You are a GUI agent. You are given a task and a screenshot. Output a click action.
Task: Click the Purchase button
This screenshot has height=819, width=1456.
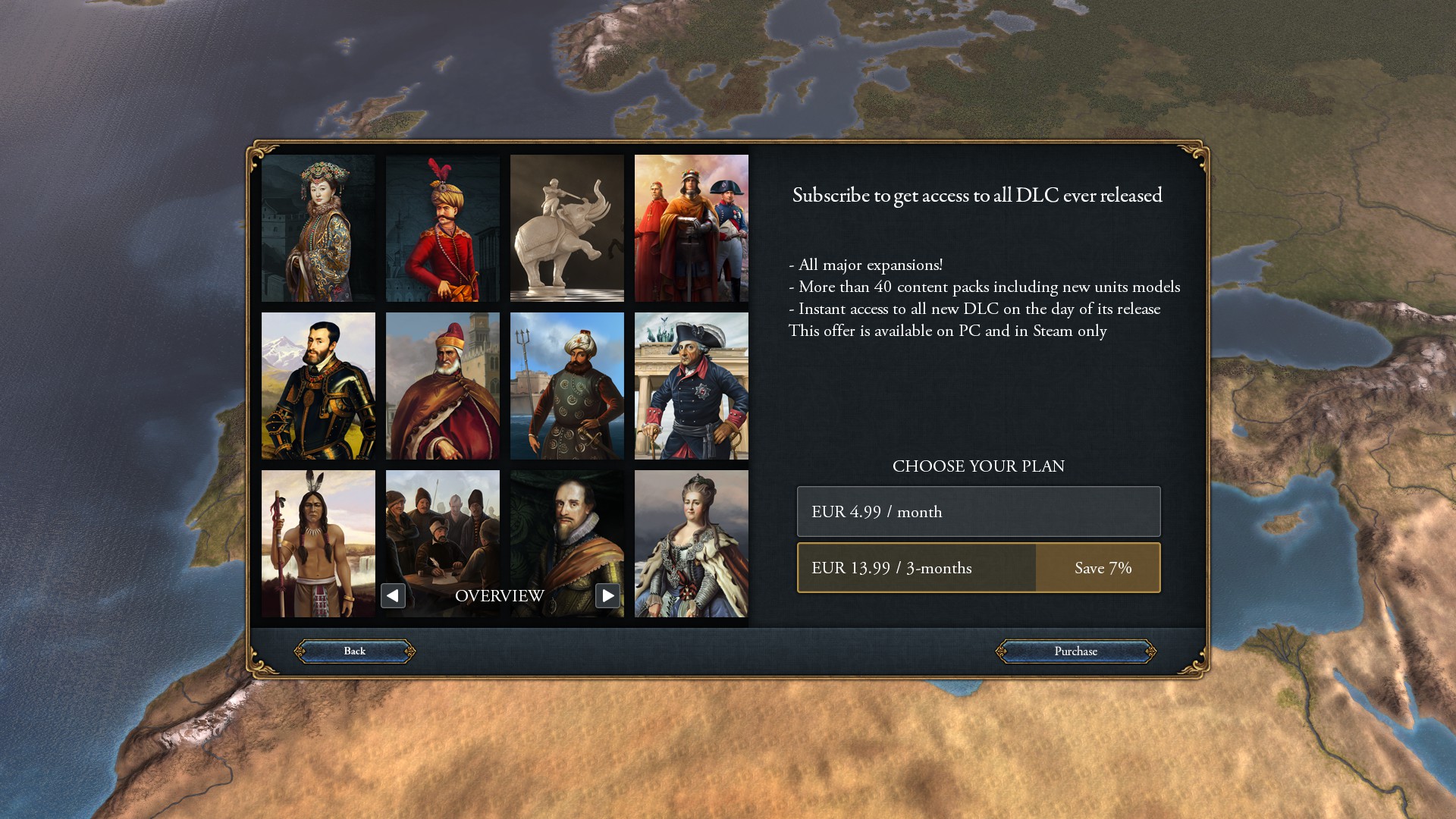point(1075,651)
